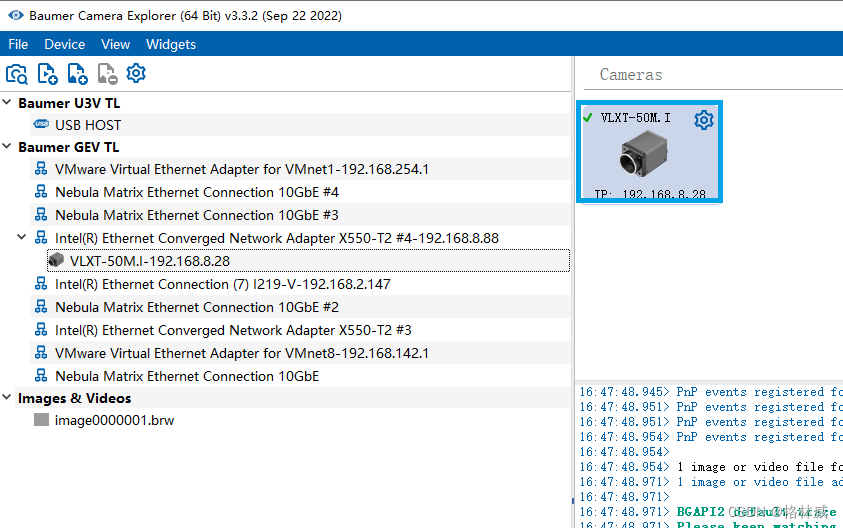Click the Images & Videos heading
843x528 pixels.
pyautogui.click(x=75, y=398)
